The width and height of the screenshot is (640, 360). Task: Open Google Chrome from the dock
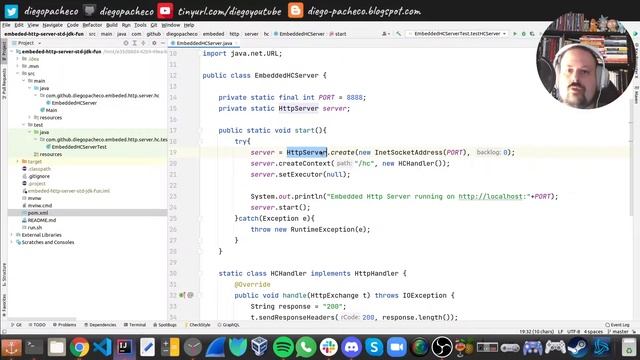click(x=79, y=348)
